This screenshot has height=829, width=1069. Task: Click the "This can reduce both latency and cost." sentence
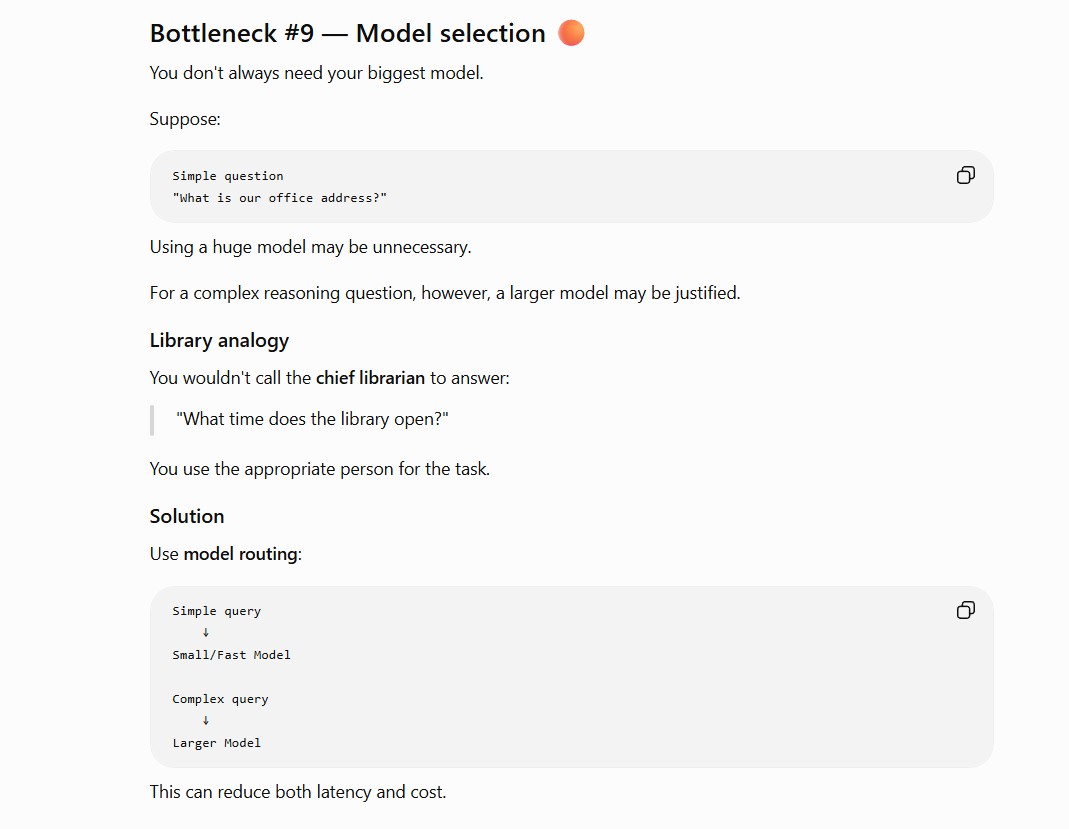pyautogui.click(x=298, y=792)
